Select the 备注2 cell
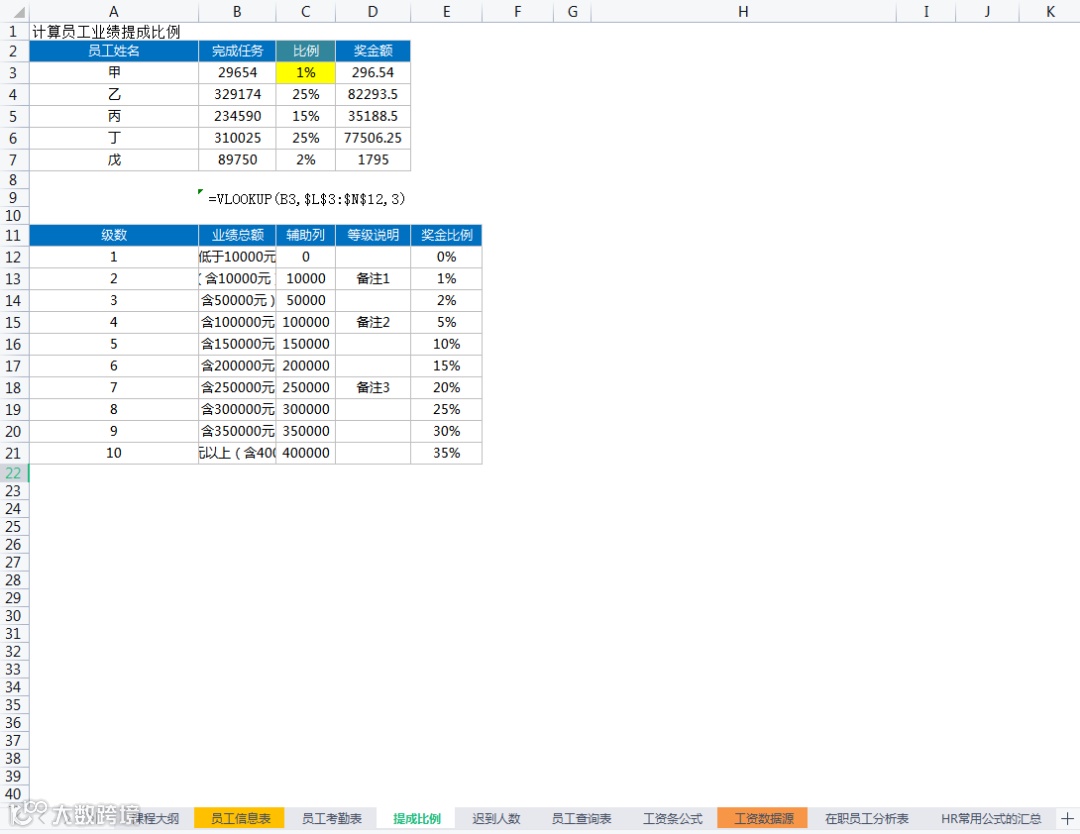Screen dimensions: 1080x834 coord(373,322)
